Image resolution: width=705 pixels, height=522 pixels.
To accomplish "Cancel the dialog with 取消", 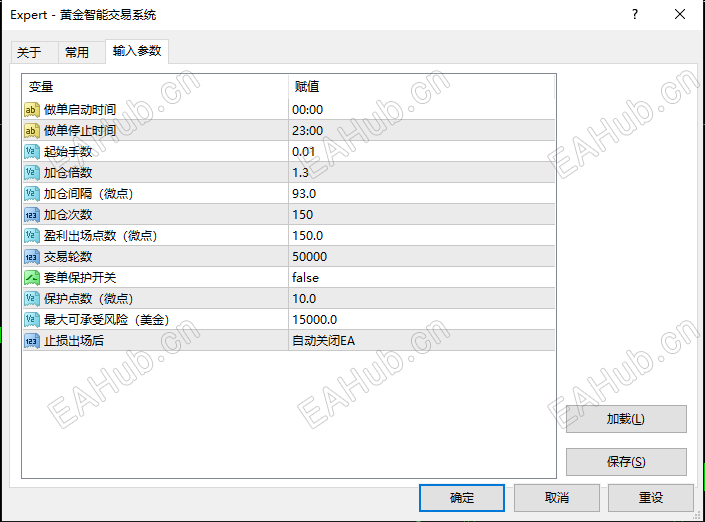I will [x=557, y=498].
